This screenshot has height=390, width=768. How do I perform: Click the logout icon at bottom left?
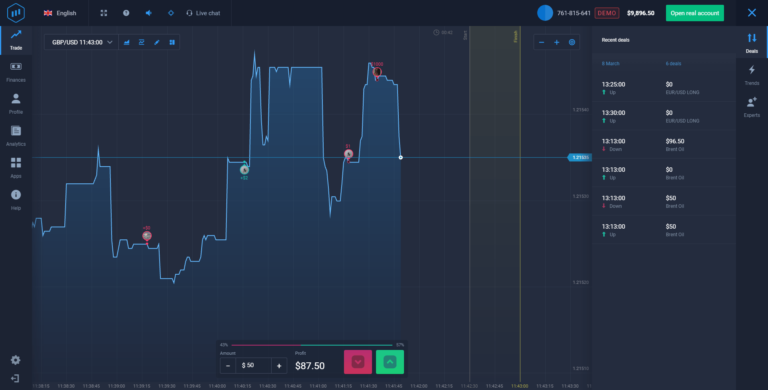pos(15,378)
